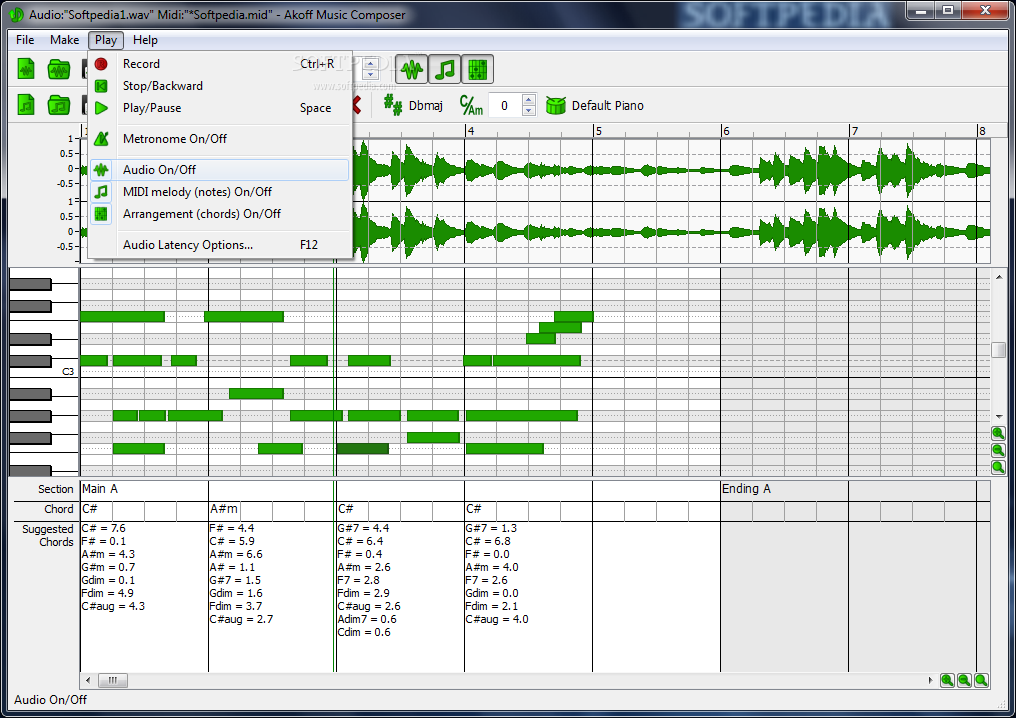Select the Main A section cell
1016x718 pixels.
coord(144,489)
